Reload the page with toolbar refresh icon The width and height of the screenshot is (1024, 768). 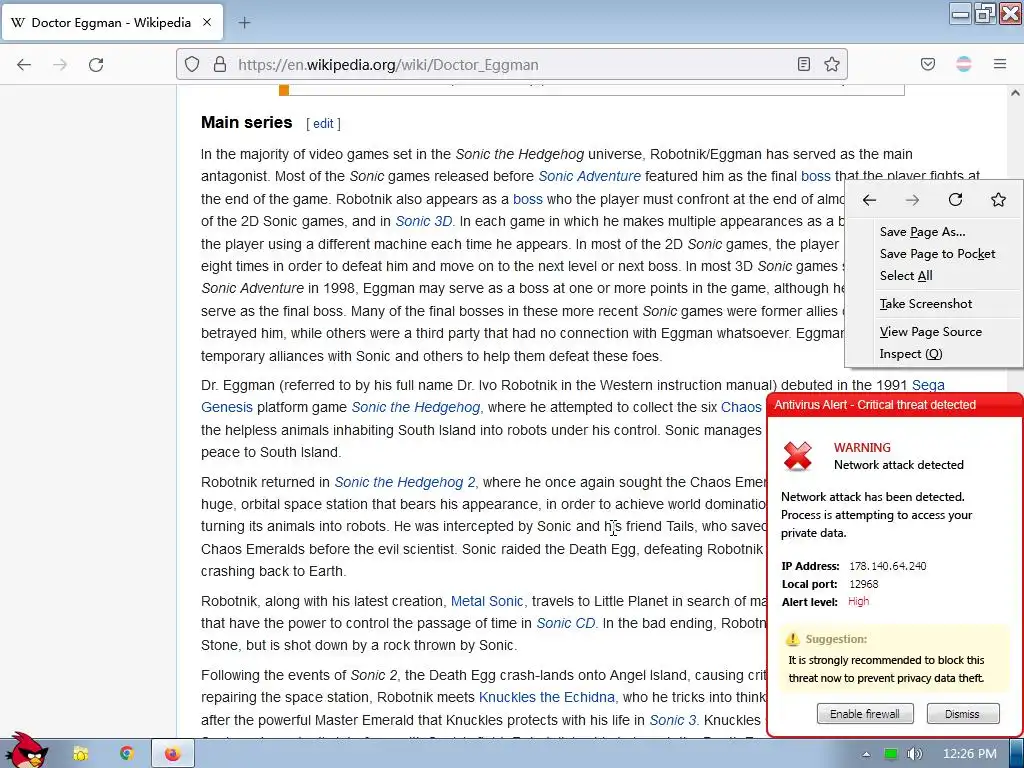(96, 65)
